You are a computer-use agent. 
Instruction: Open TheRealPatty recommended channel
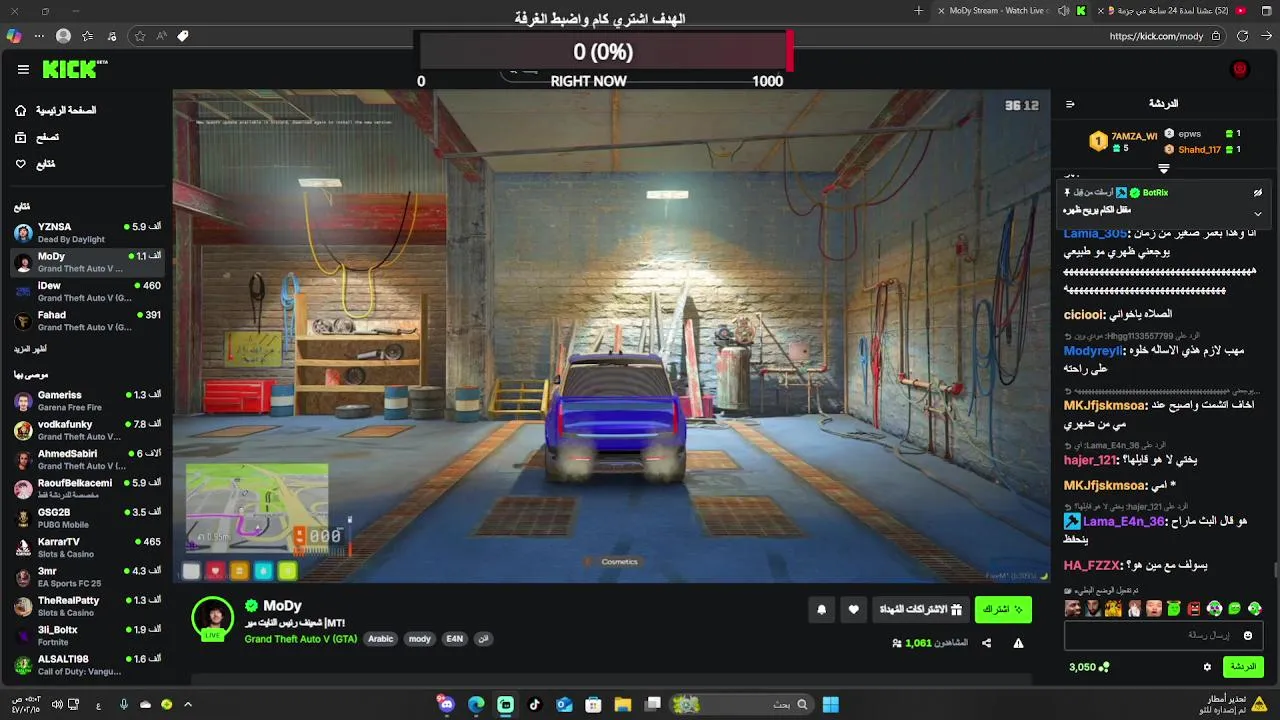click(x=87, y=606)
